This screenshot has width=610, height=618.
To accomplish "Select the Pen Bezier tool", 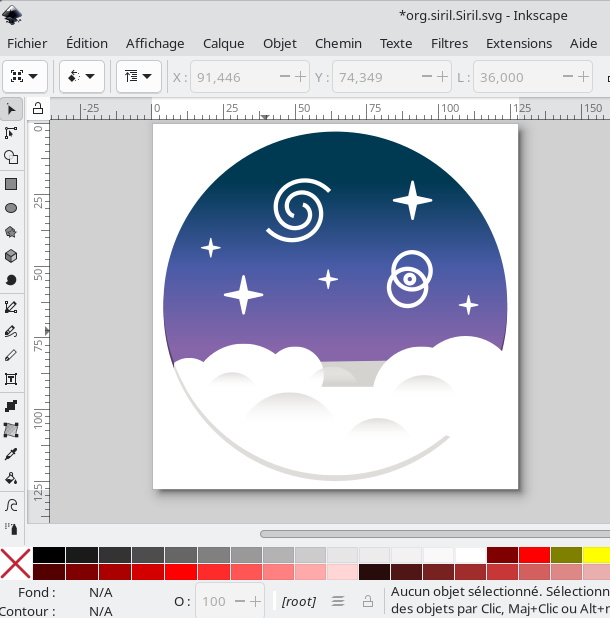I will click(11, 307).
